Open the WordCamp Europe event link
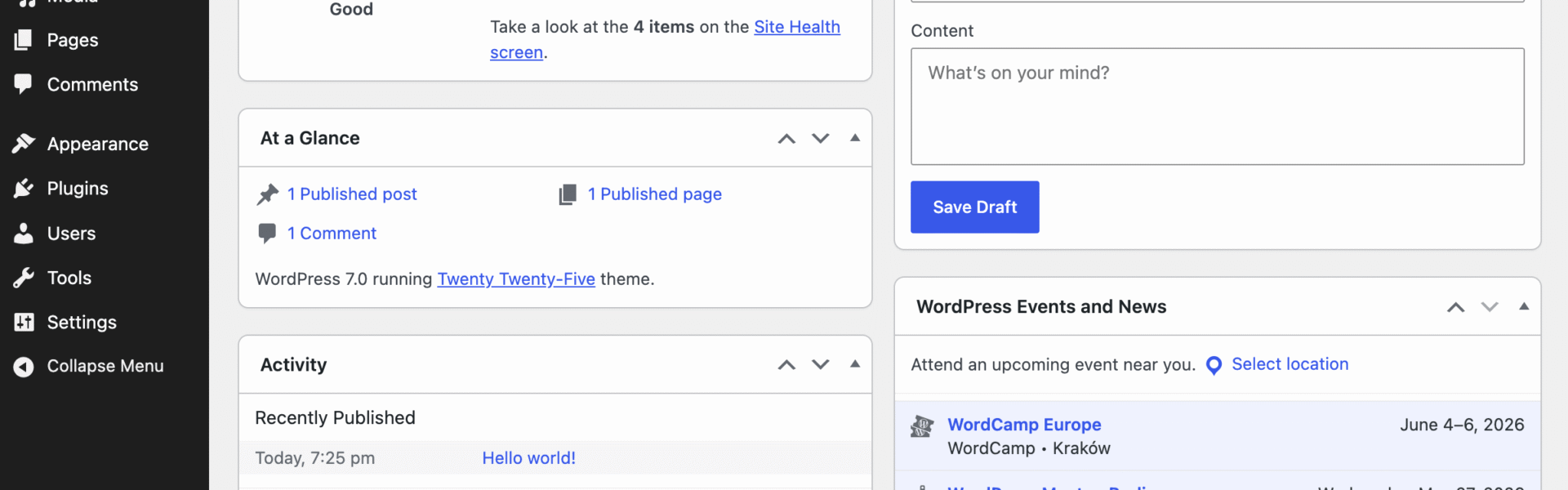1568x490 pixels. click(1024, 425)
